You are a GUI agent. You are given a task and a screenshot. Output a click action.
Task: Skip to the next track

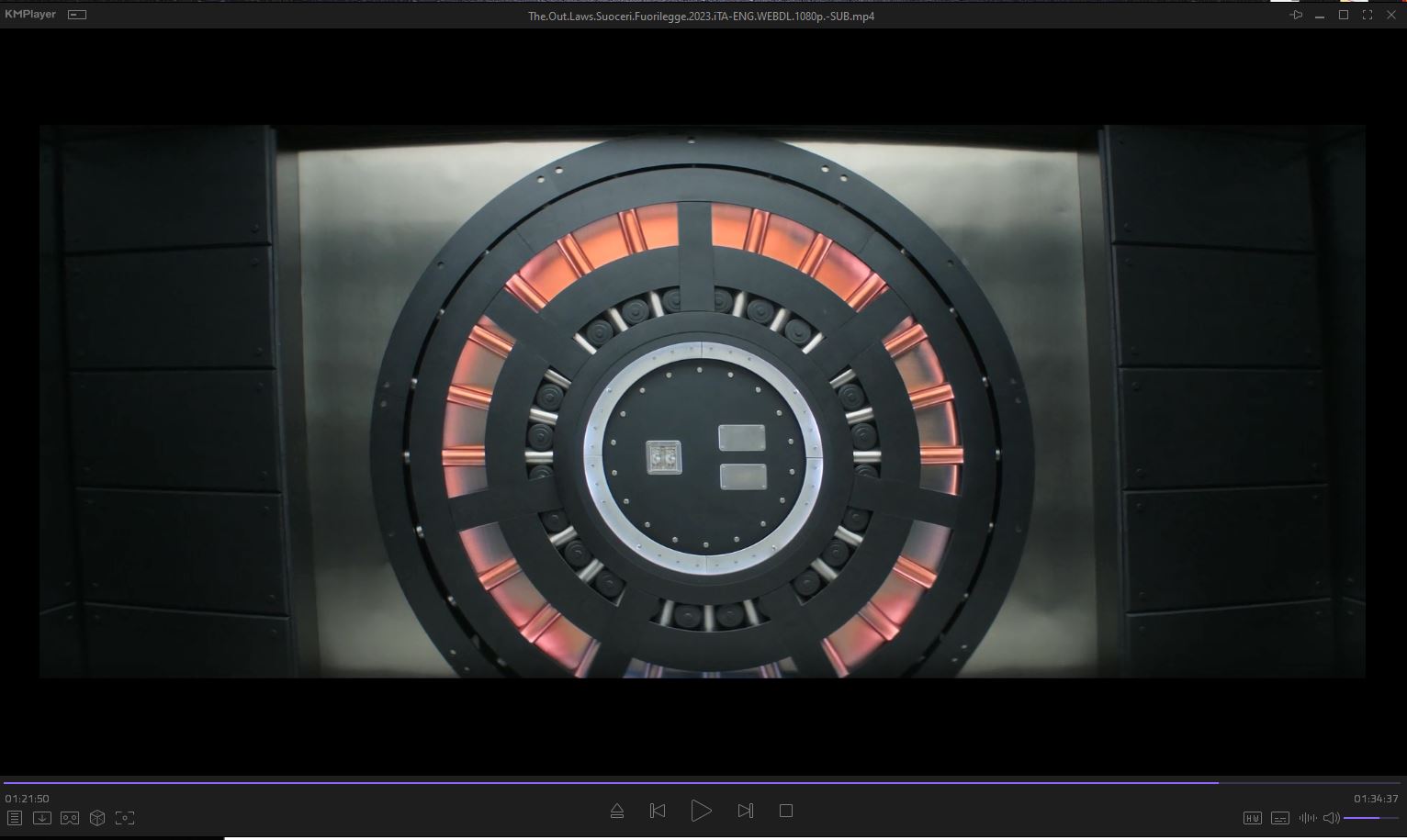[x=746, y=811]
